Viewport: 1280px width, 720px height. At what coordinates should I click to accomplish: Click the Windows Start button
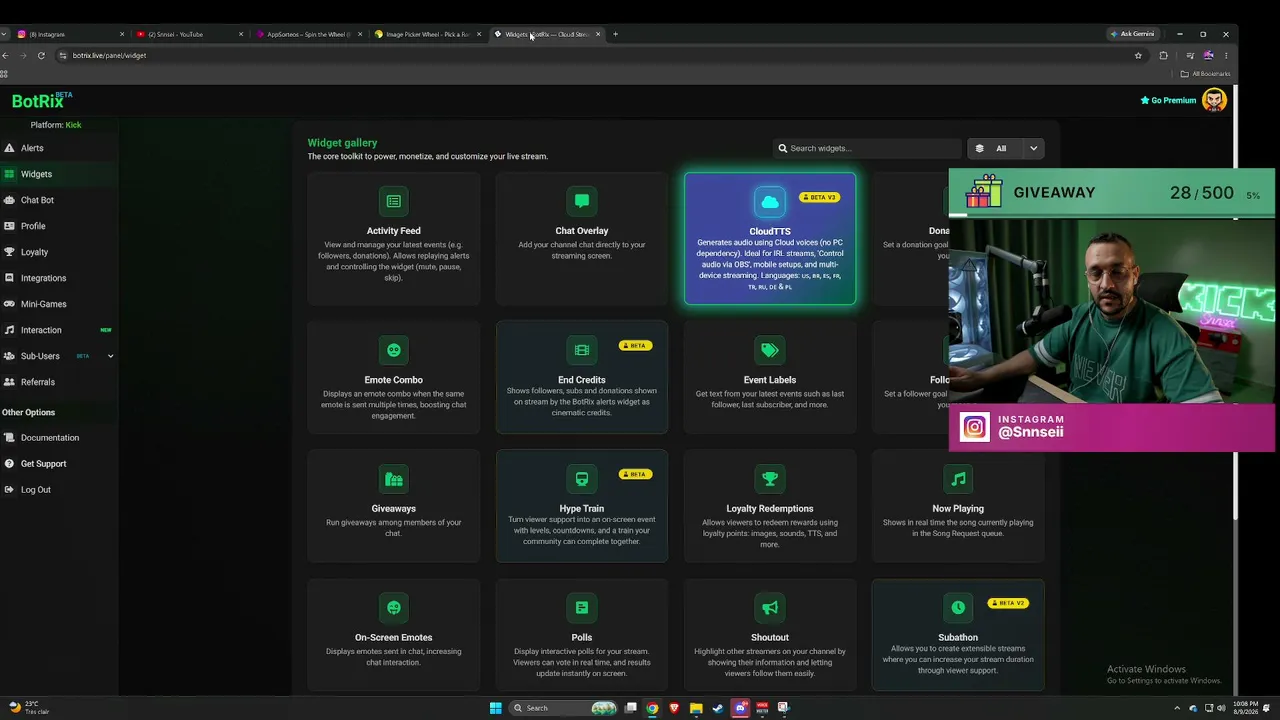495,708
